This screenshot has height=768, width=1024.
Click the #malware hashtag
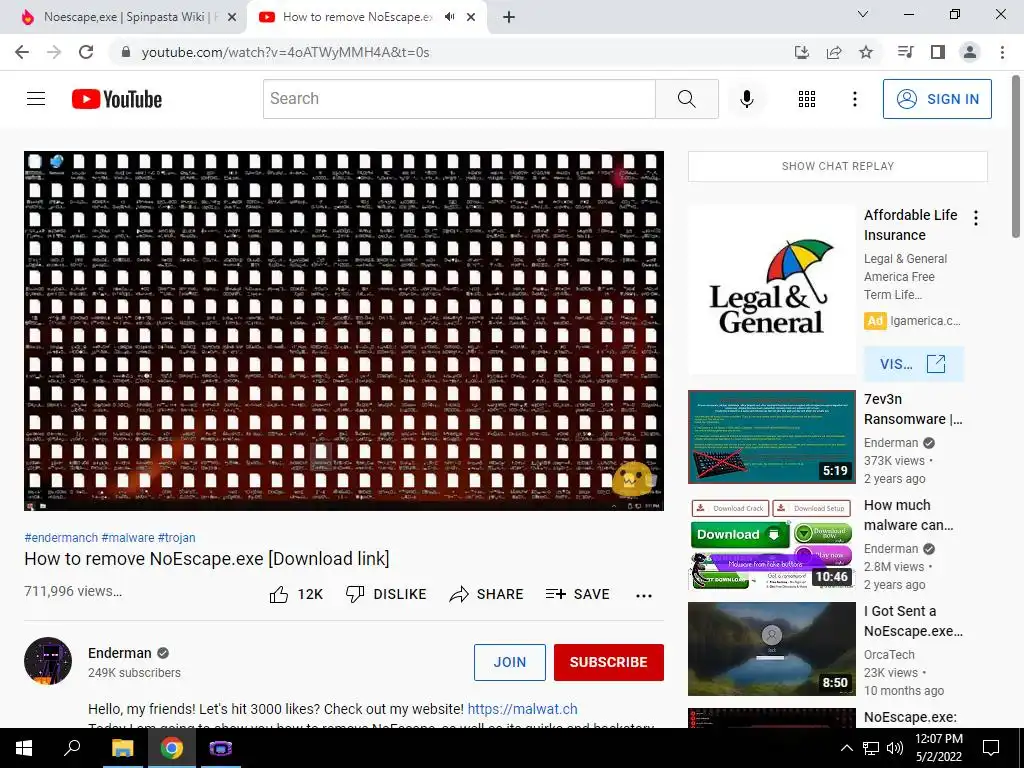tap(128, 537)
